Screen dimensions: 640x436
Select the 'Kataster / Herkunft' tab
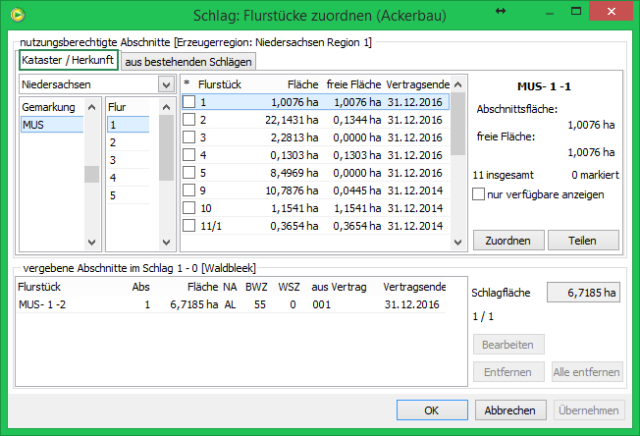(x=68, y=61)
